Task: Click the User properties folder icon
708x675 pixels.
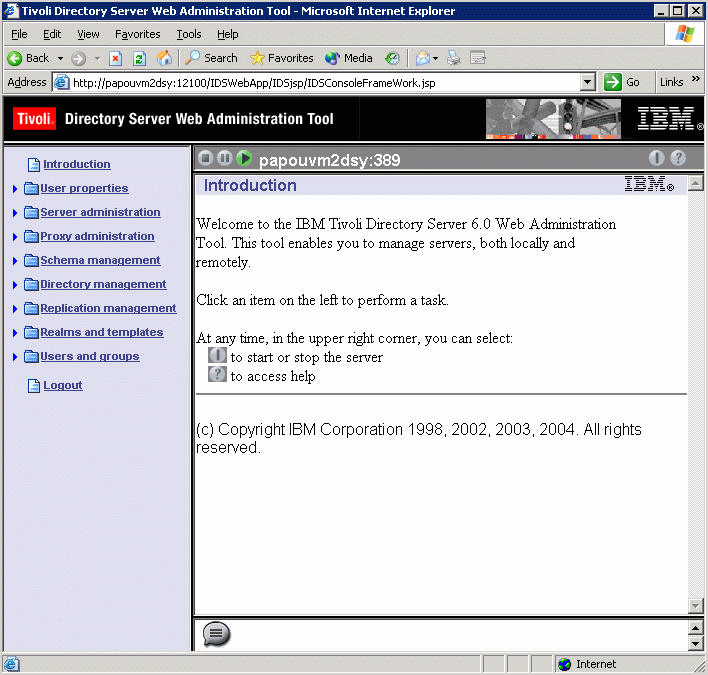Action: tap(31, 188)
